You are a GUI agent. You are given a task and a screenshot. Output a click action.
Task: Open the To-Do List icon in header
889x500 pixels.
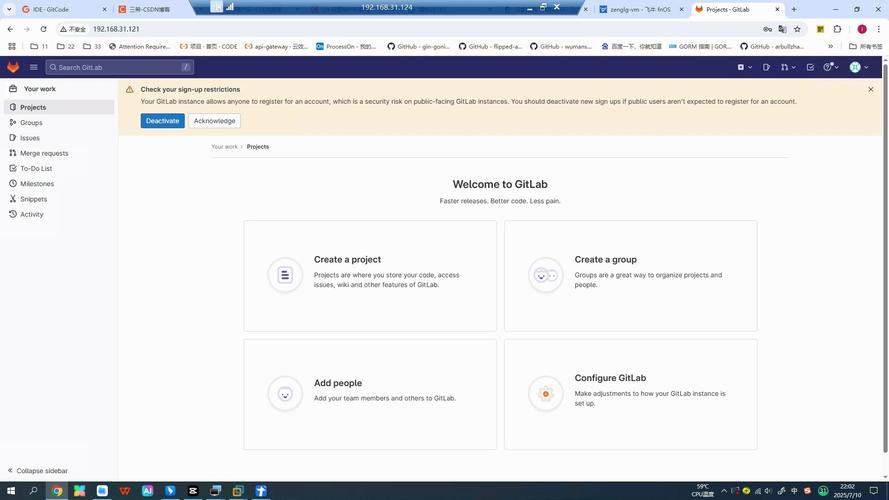pyautogui.click(x=810, y=67)
